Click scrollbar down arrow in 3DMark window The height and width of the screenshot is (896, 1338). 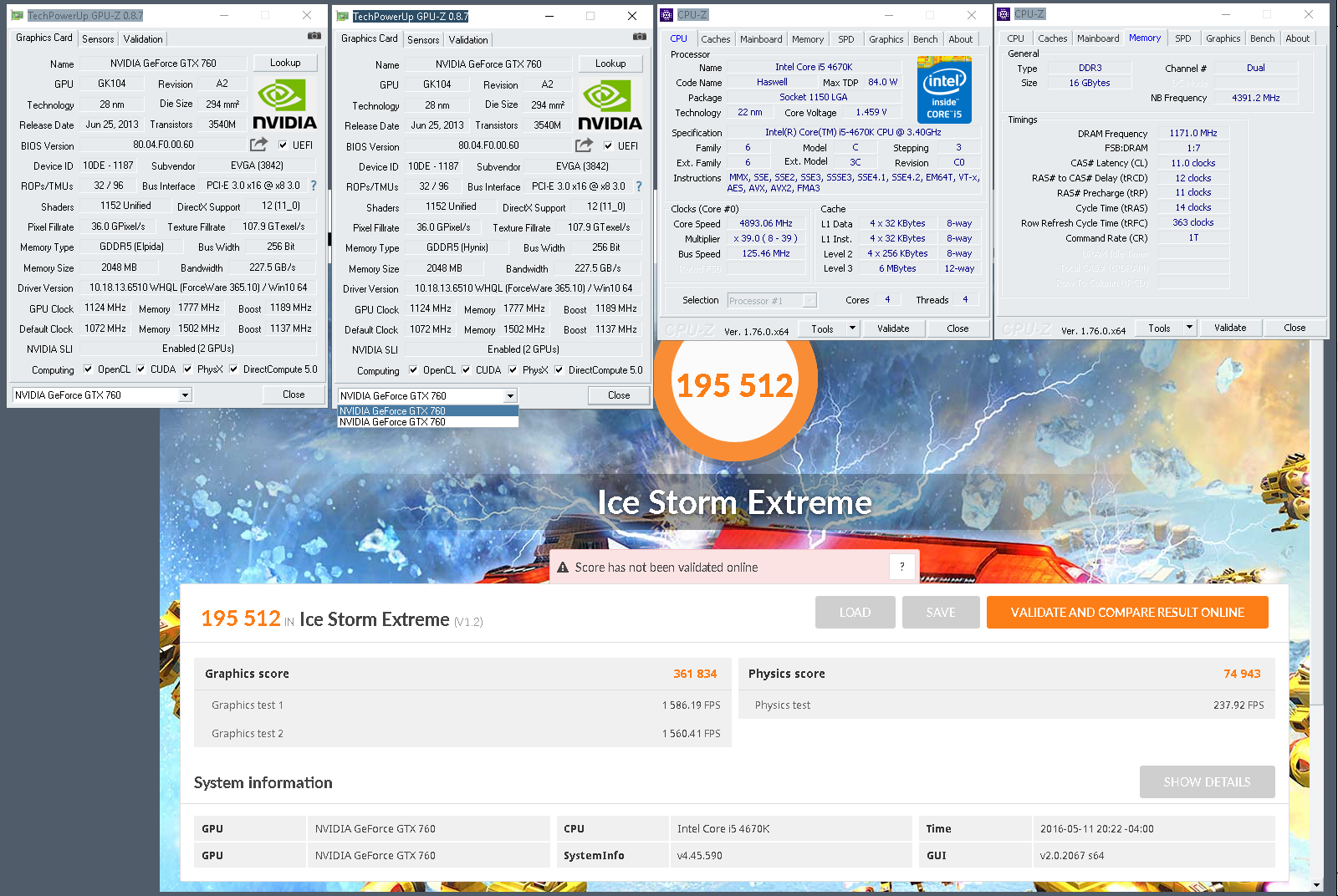coord(1317,885)
